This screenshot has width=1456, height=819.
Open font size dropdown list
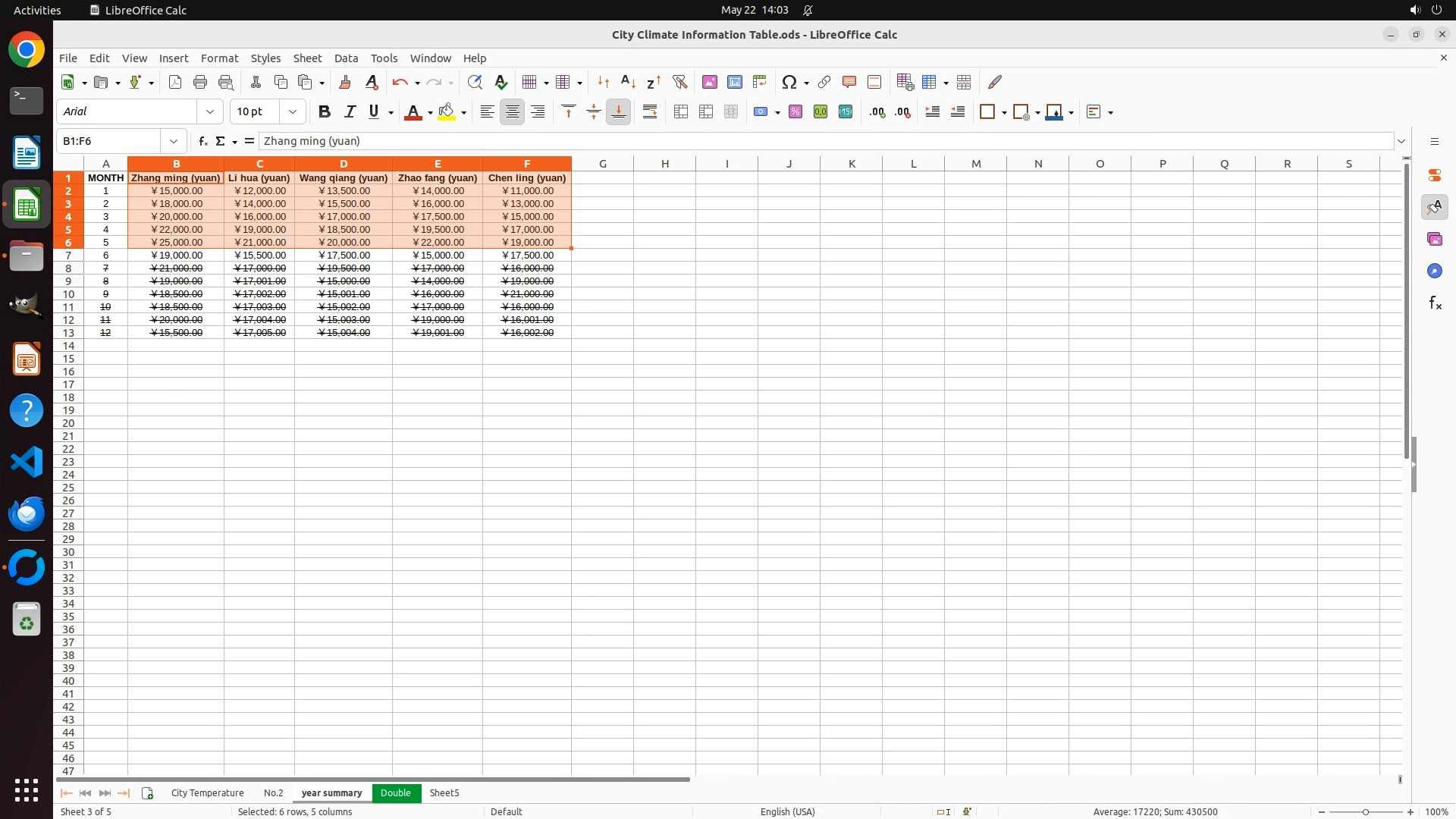(x=293, y=111)
